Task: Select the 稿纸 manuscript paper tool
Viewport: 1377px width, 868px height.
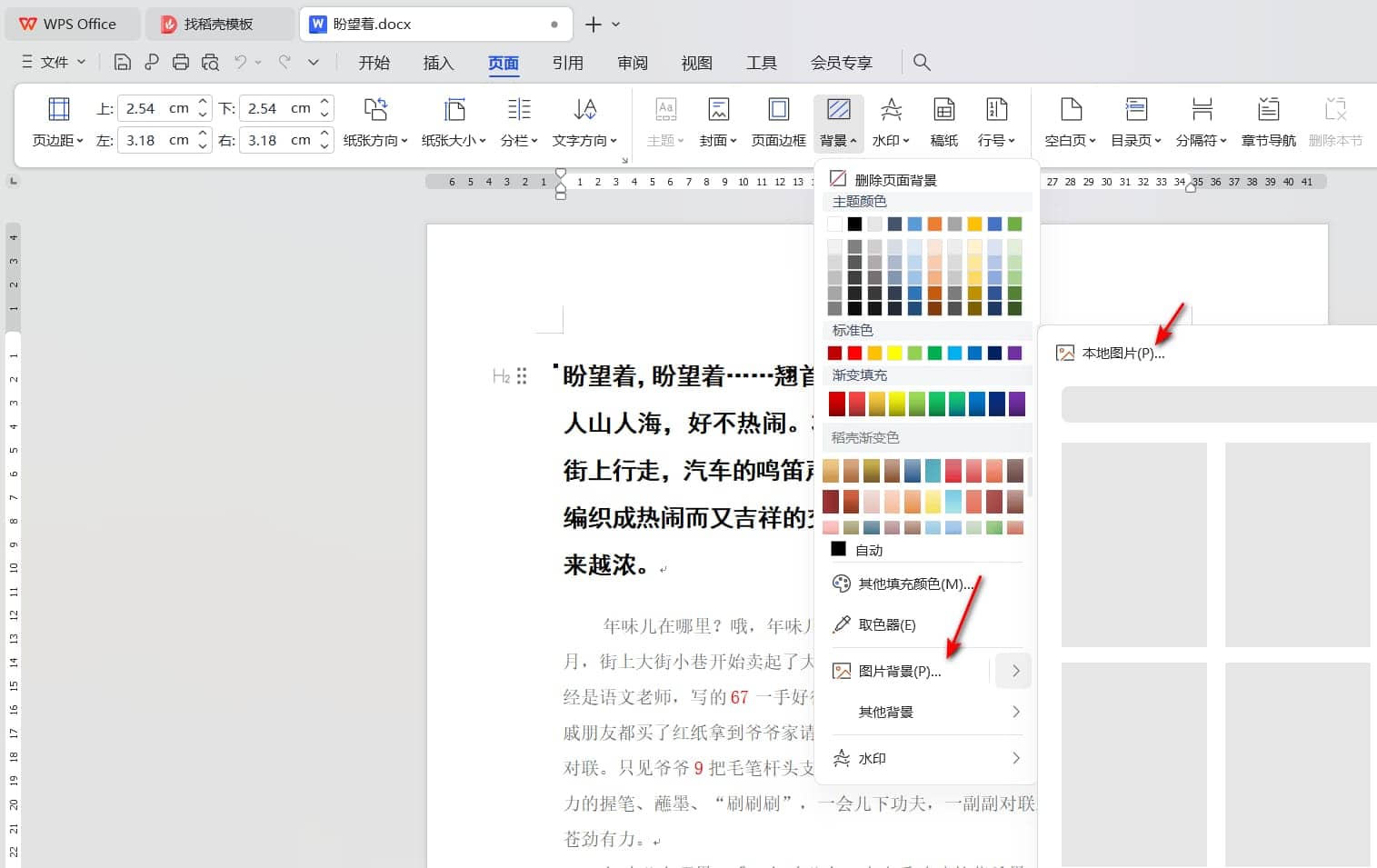Action: [943, 123]
